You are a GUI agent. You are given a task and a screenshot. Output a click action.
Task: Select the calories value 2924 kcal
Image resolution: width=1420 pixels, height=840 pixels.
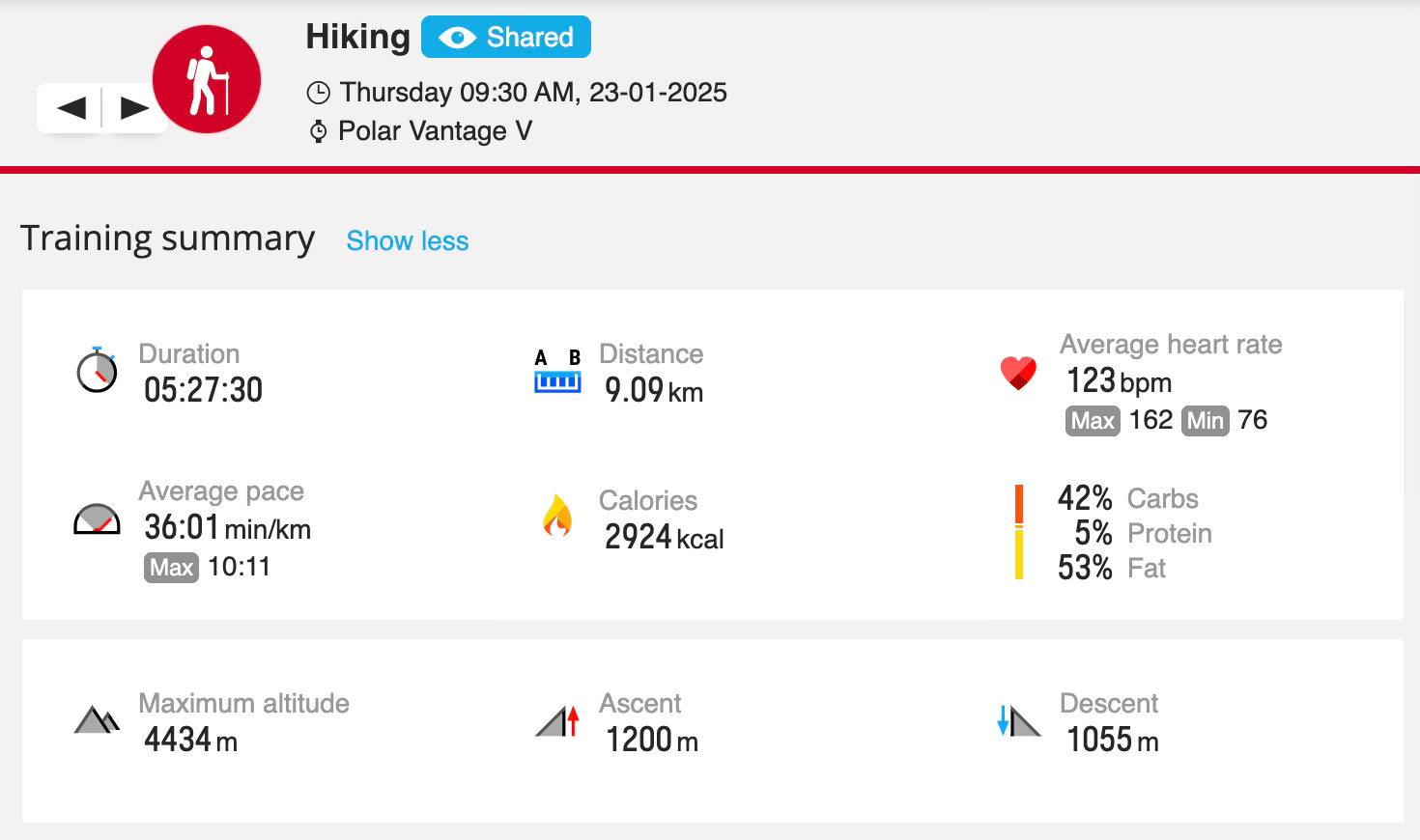tap(665, 537)
